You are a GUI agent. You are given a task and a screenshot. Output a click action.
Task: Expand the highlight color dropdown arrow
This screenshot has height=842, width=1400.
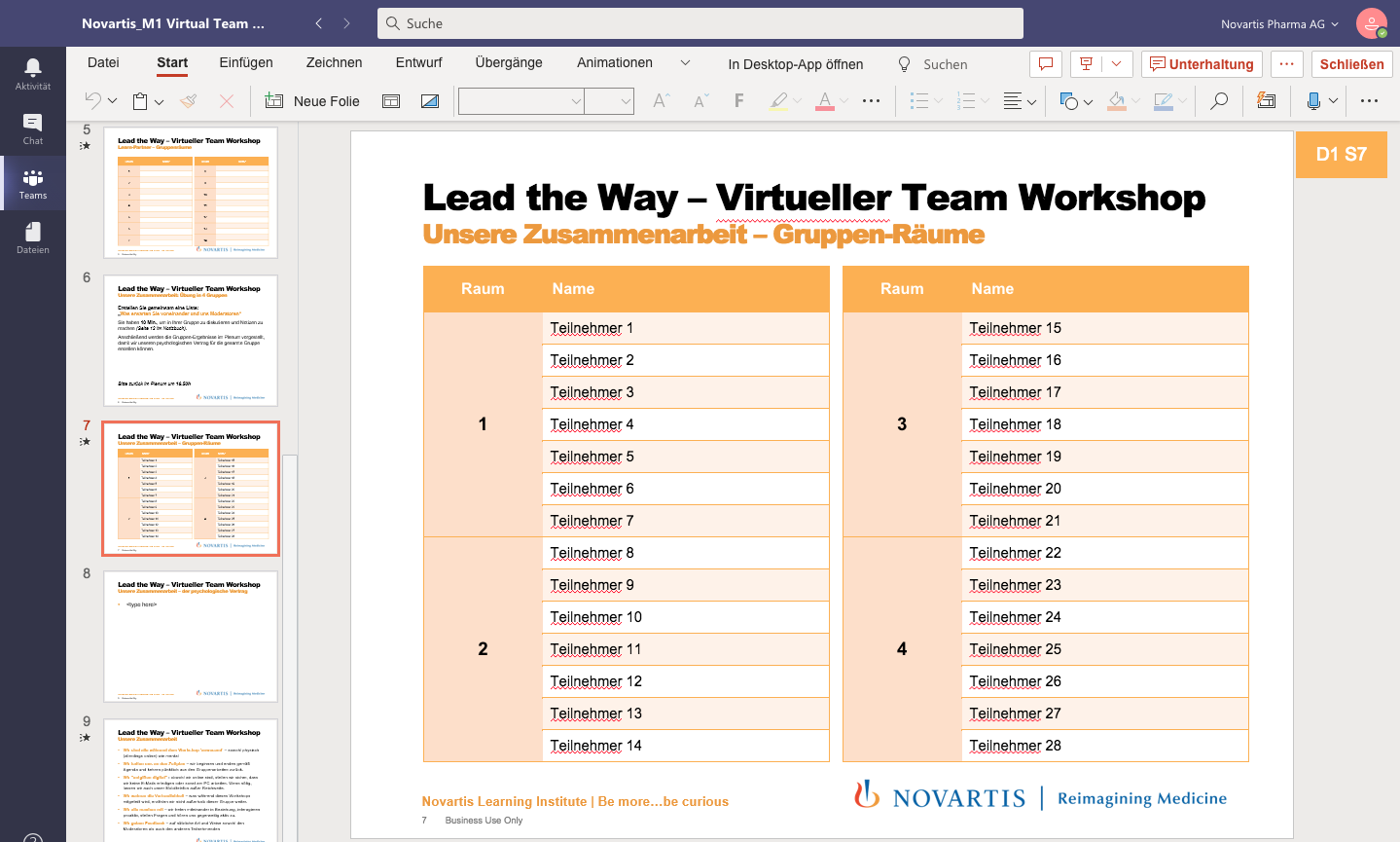(798, 101)
